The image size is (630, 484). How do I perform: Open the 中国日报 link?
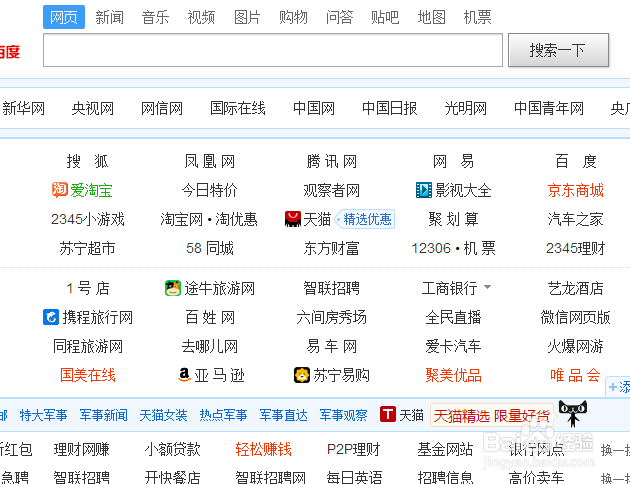click(390, 108)
